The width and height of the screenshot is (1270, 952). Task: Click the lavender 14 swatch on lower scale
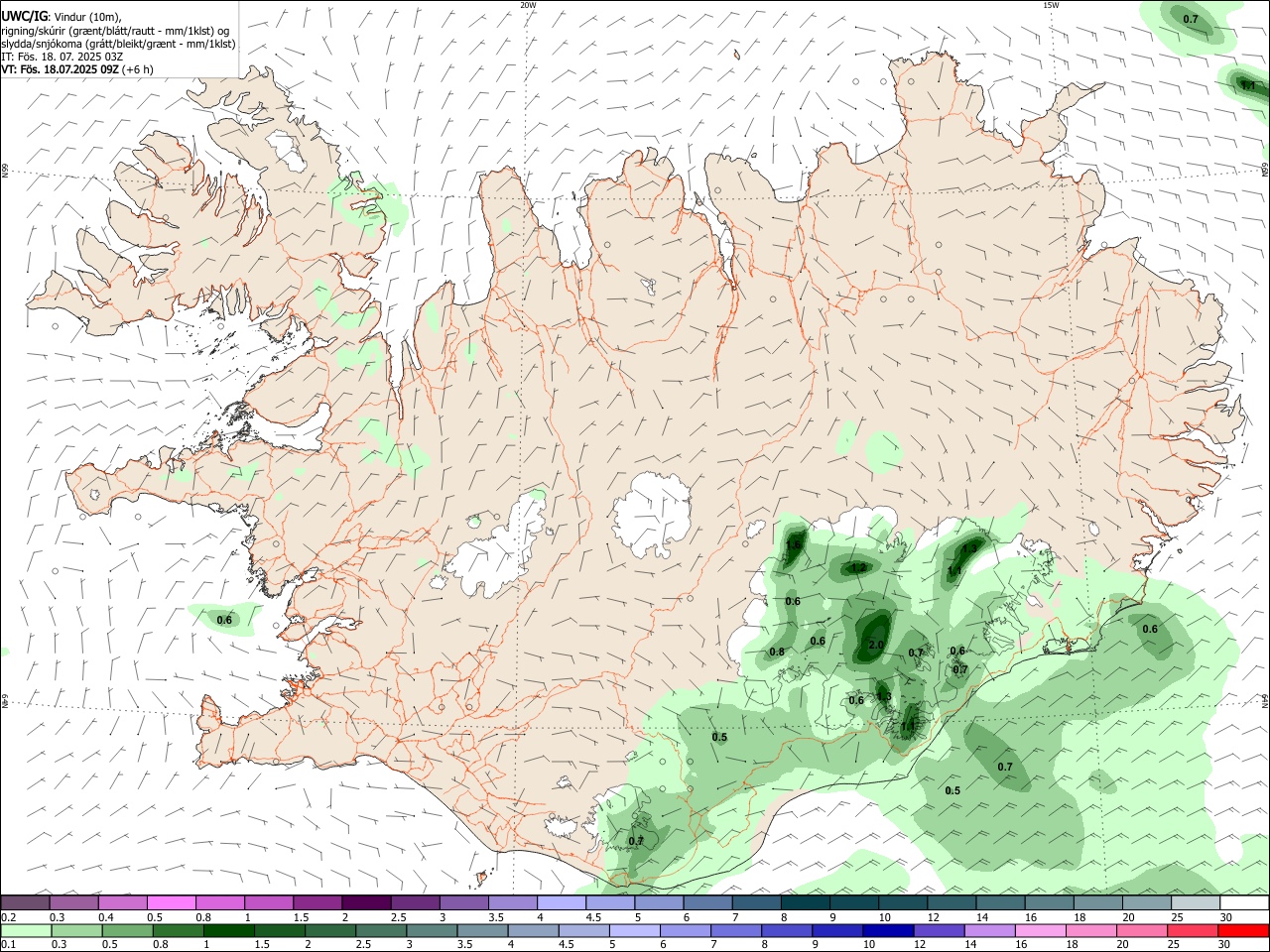(x=989, y=931)
